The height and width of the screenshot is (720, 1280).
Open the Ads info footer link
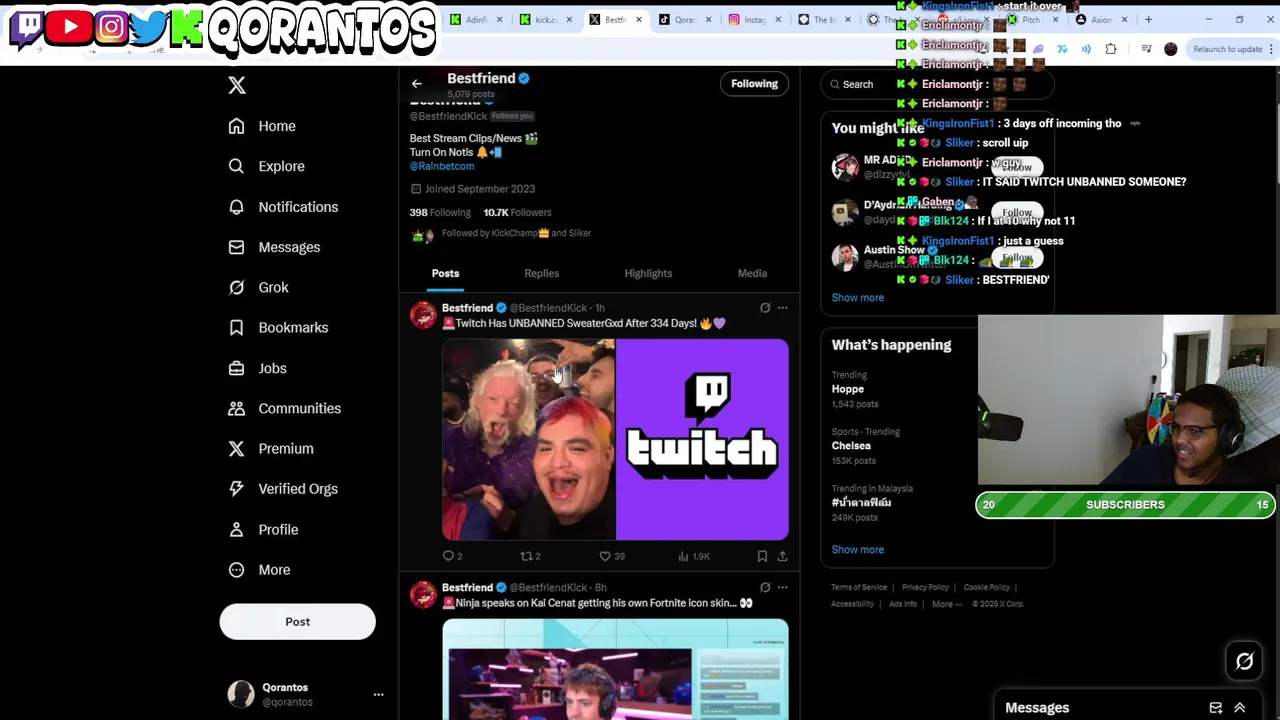tap(903, 604)
